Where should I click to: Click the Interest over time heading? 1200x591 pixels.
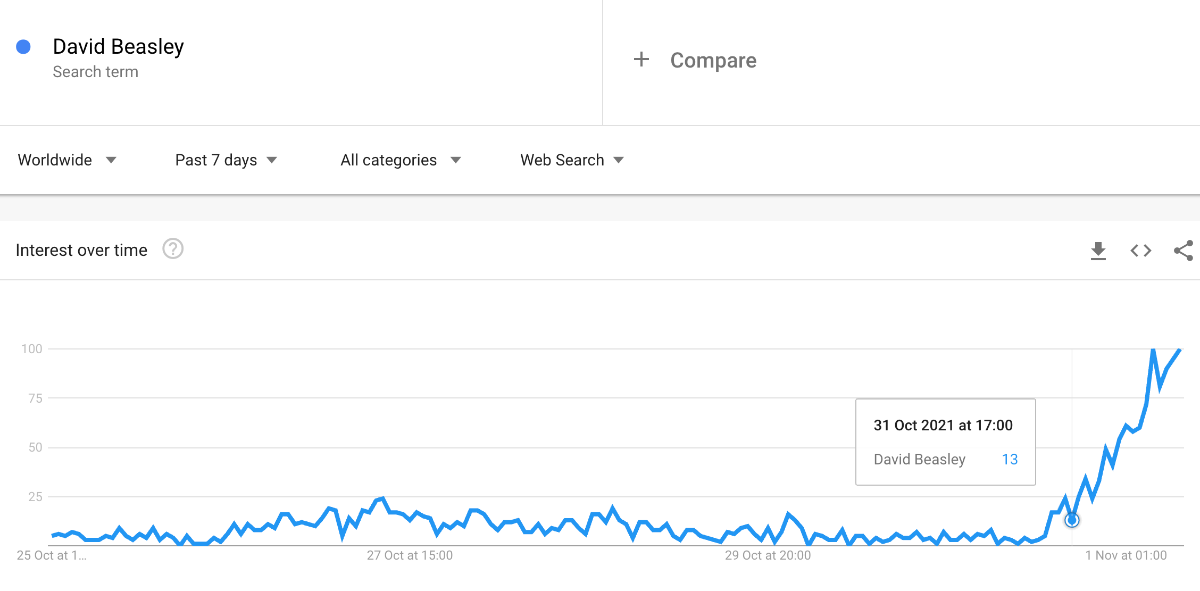click(x=81, y=250)
